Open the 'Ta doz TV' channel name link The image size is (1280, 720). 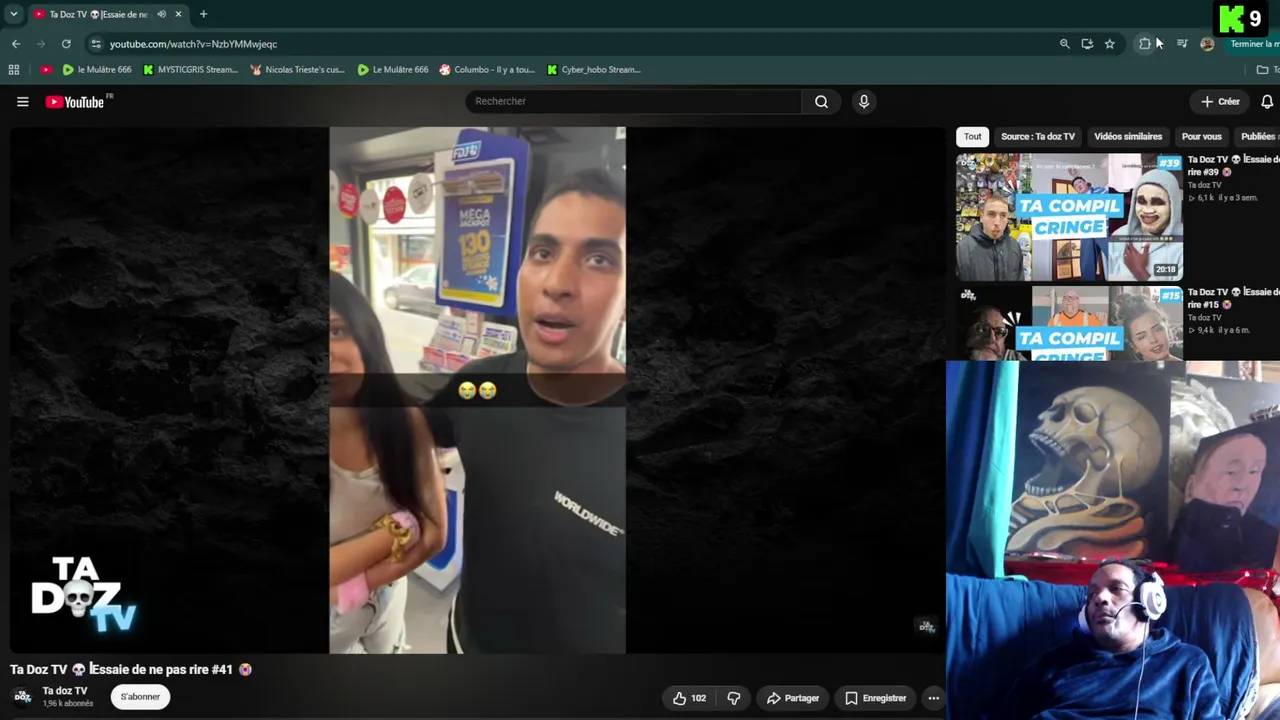point(65,691)
